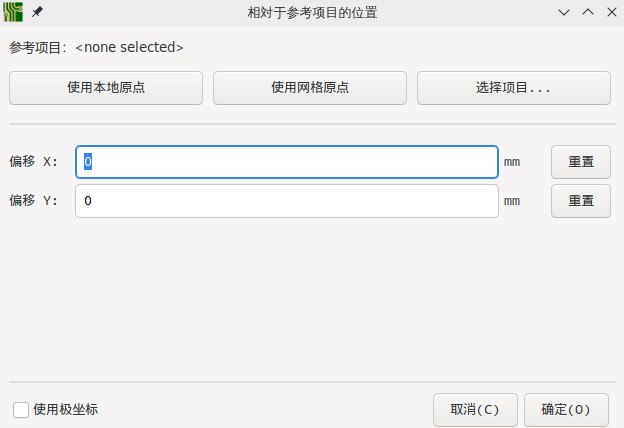Click the 使用极坐标 label text
624x428 pixels.
66,409
